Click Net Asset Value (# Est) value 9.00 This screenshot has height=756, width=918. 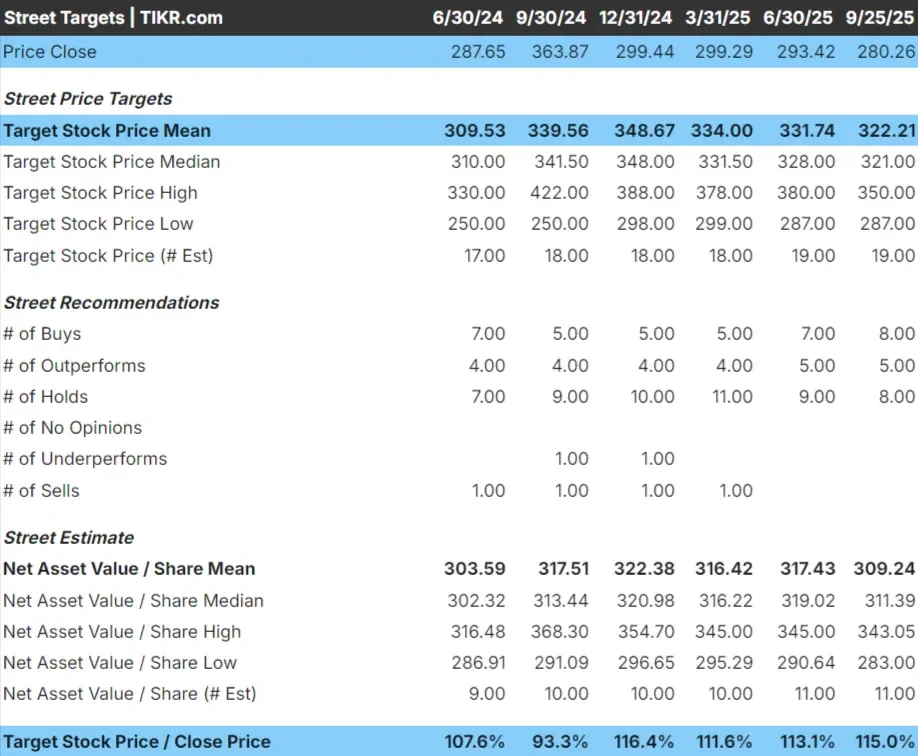487,694
